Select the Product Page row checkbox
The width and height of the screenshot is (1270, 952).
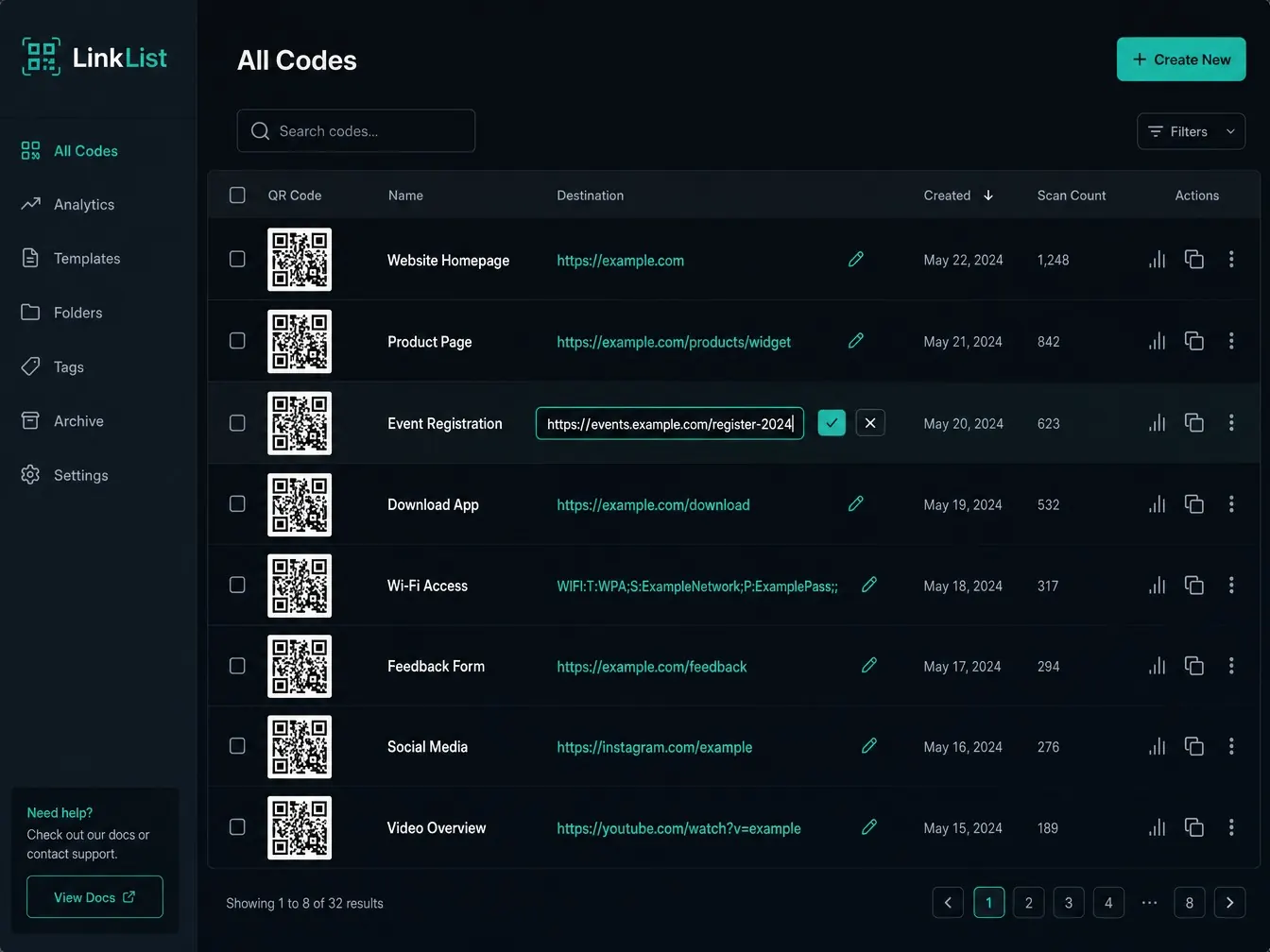pyautogui.click(x=237, y=340)
